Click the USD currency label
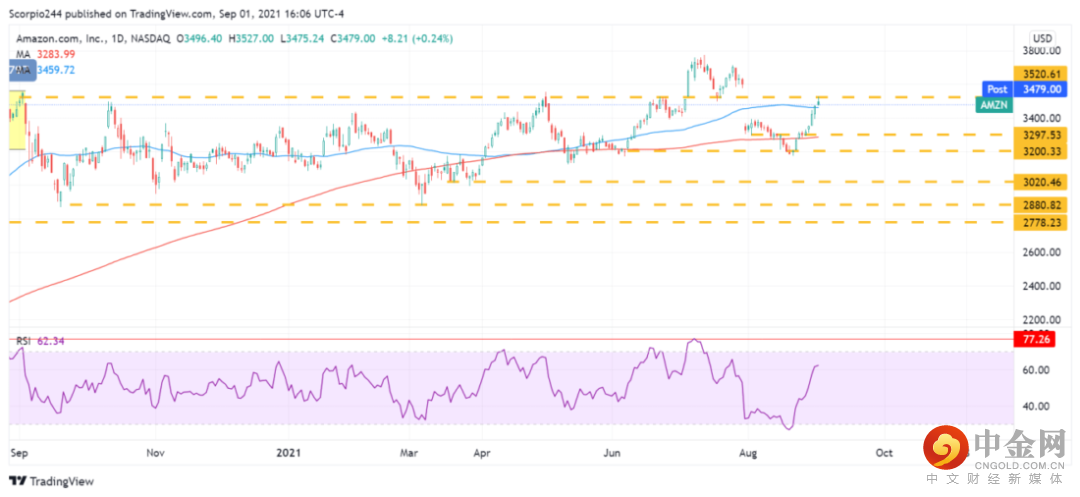1080x497 pixels. pos(1040,38)
